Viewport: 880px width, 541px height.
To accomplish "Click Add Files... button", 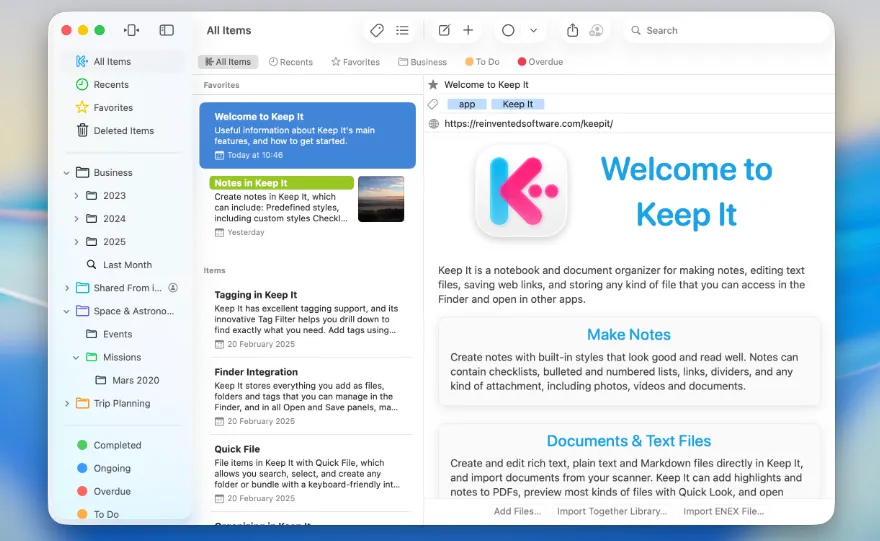I will [x=517, y=511].
